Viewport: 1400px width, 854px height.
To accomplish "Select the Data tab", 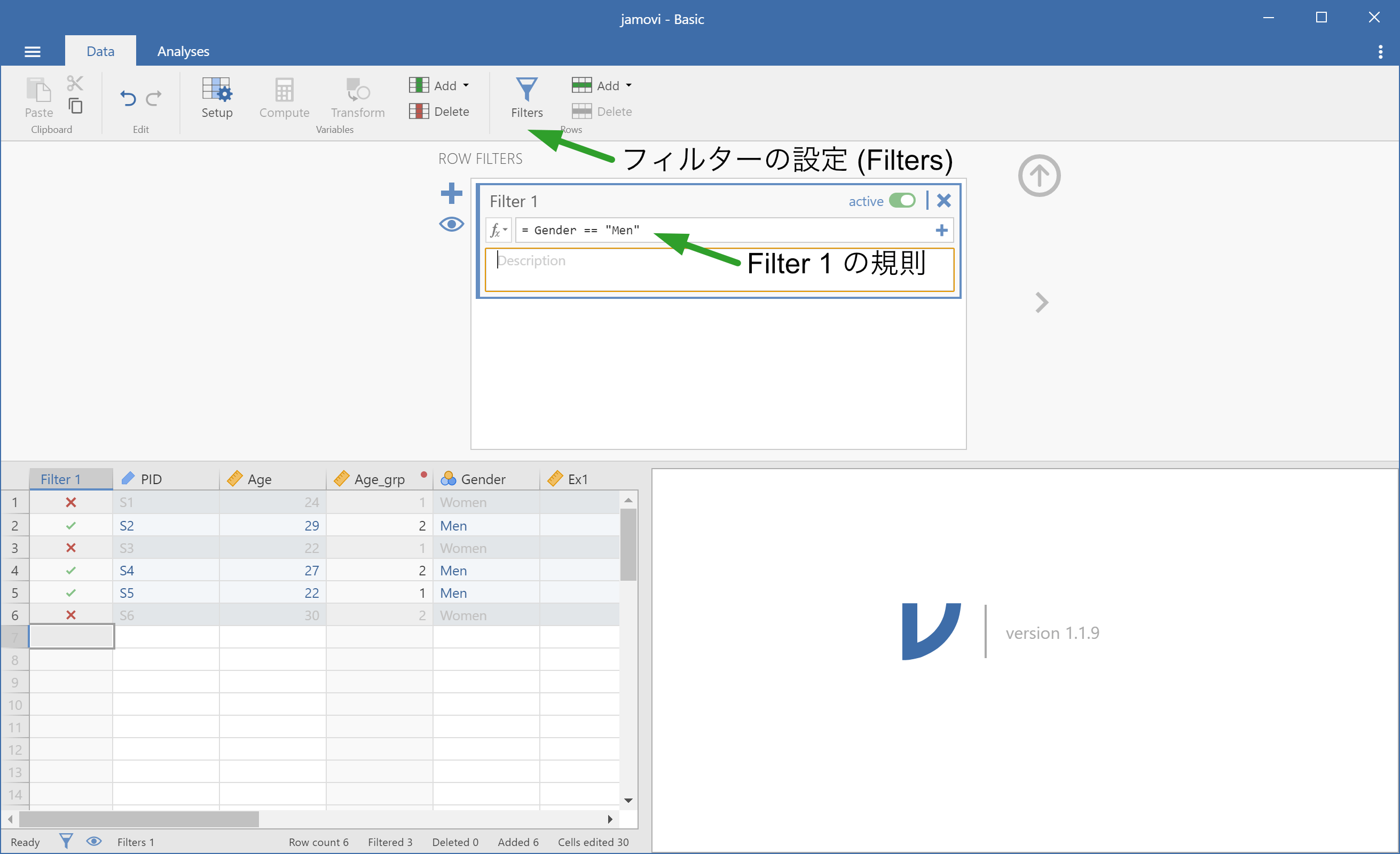I will [100, 51].
